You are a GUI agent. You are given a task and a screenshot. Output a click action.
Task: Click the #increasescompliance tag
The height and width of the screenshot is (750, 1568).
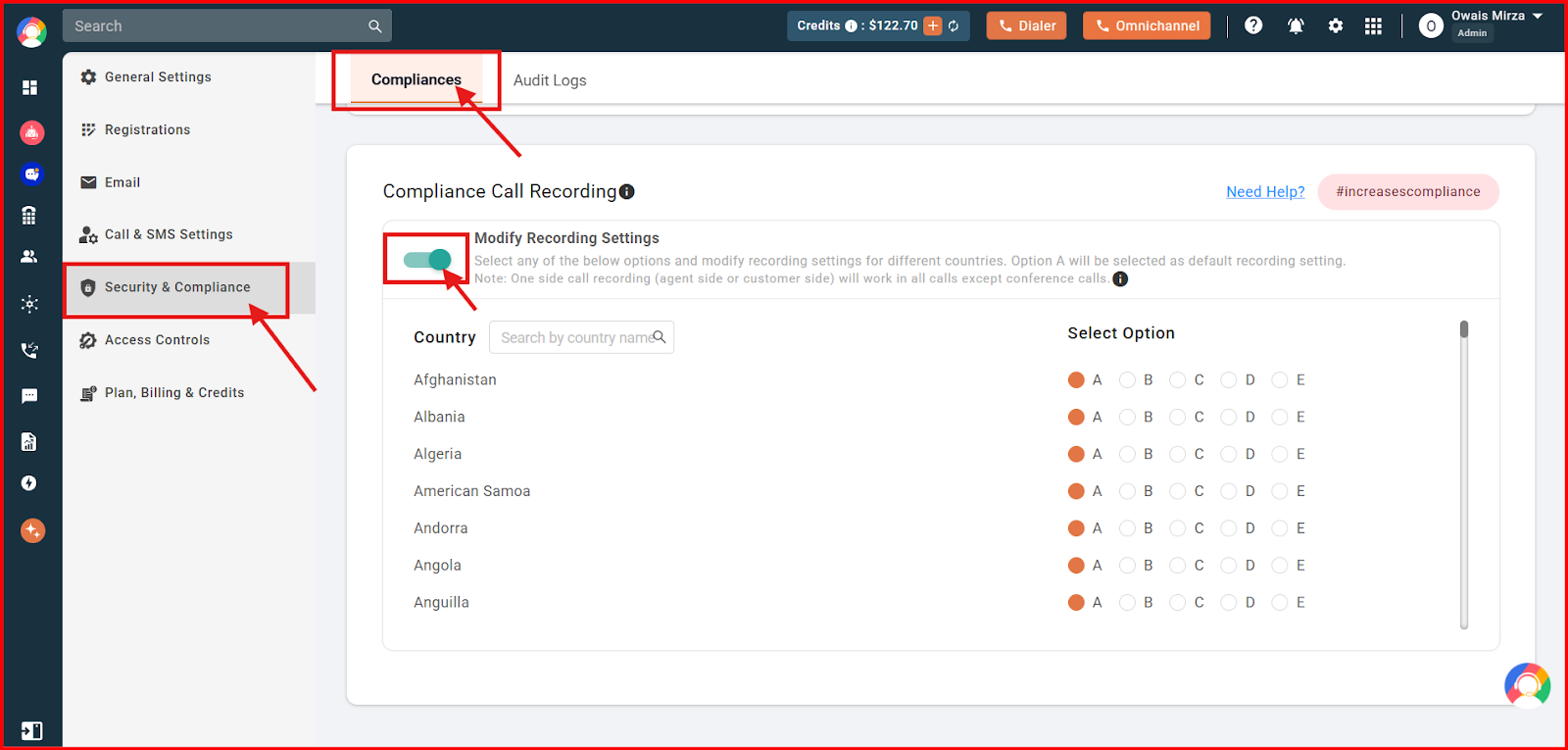(x=1408, y=191)
